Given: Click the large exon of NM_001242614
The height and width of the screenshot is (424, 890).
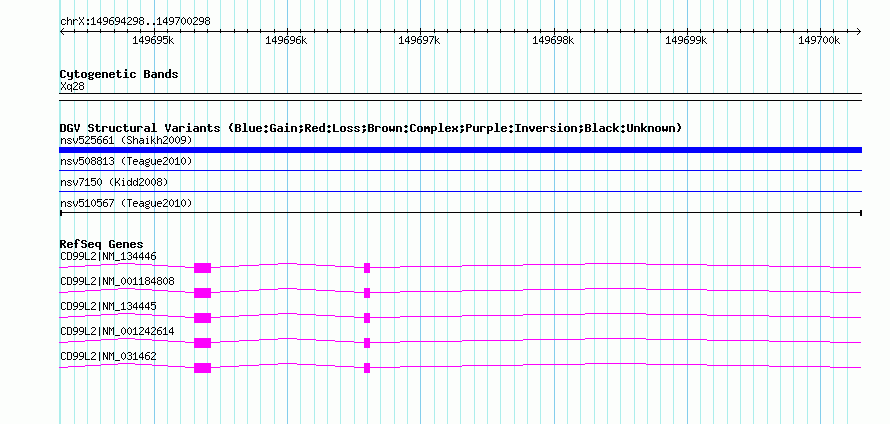Looking at the screenshot, I should point(203,343).
